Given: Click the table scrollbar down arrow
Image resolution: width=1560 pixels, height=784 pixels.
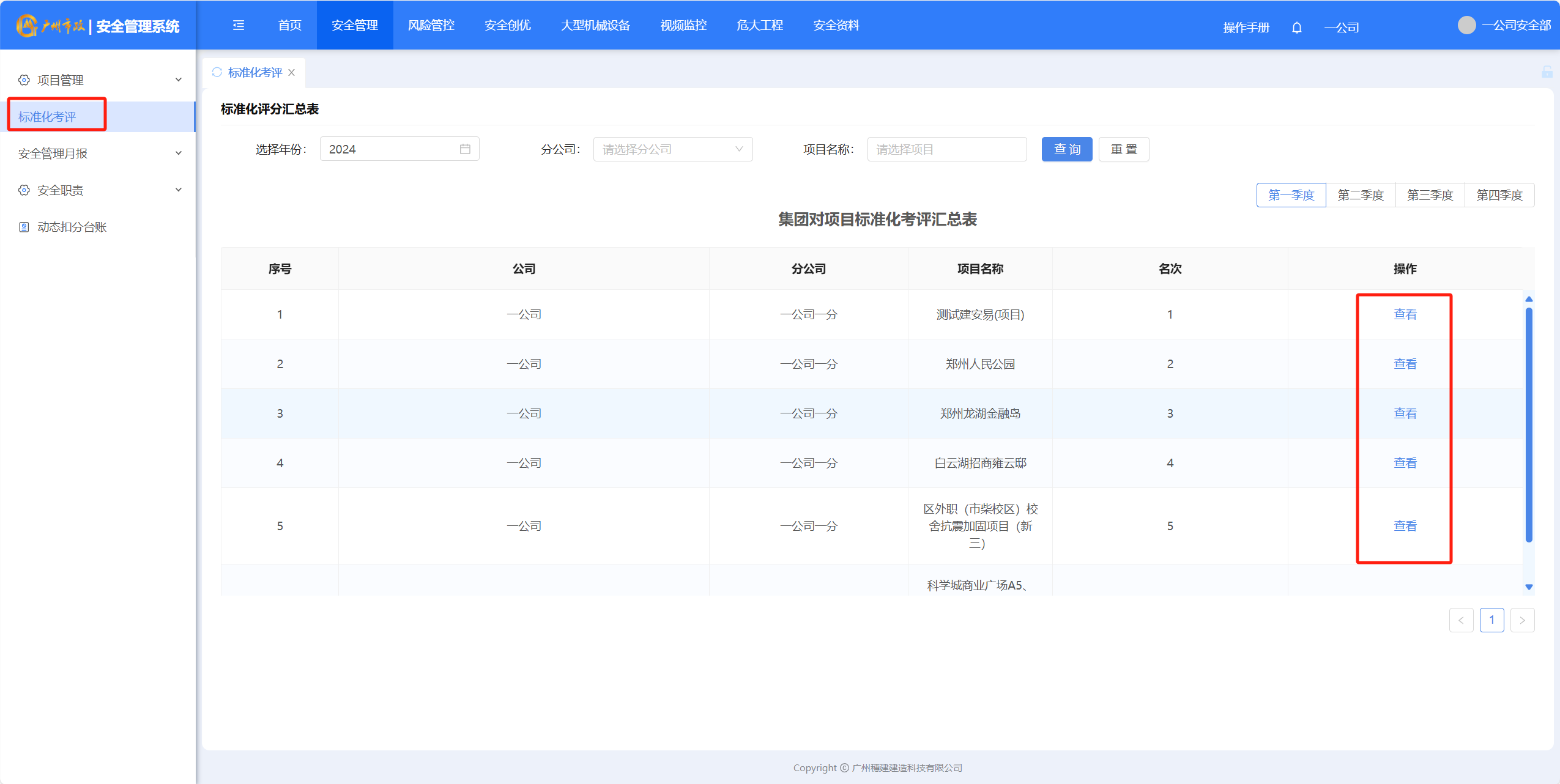Looking at the screenshot, I should (x=1529, y=586).
